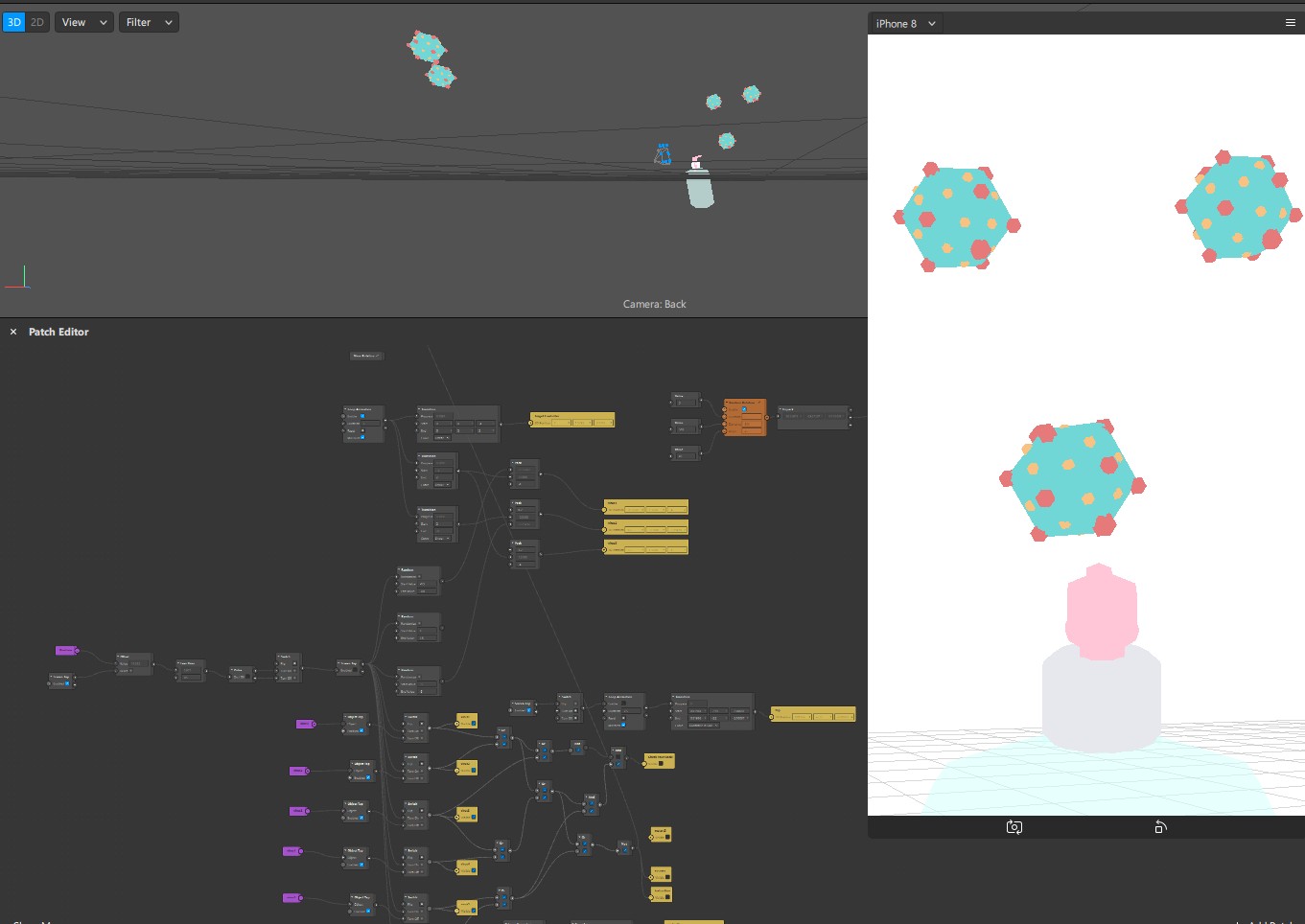Toggle Enable checkbox in lower Loop Animation patch
The height and width of the screenshot is (924, 1305).
[x=623, y=704]
